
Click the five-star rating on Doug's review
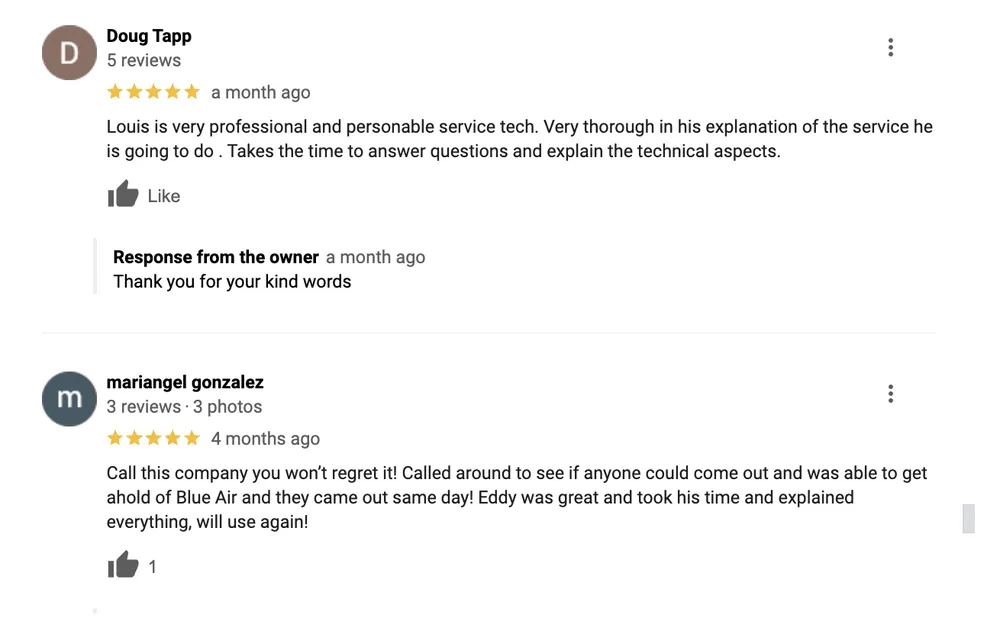click(x=153, y=92)
